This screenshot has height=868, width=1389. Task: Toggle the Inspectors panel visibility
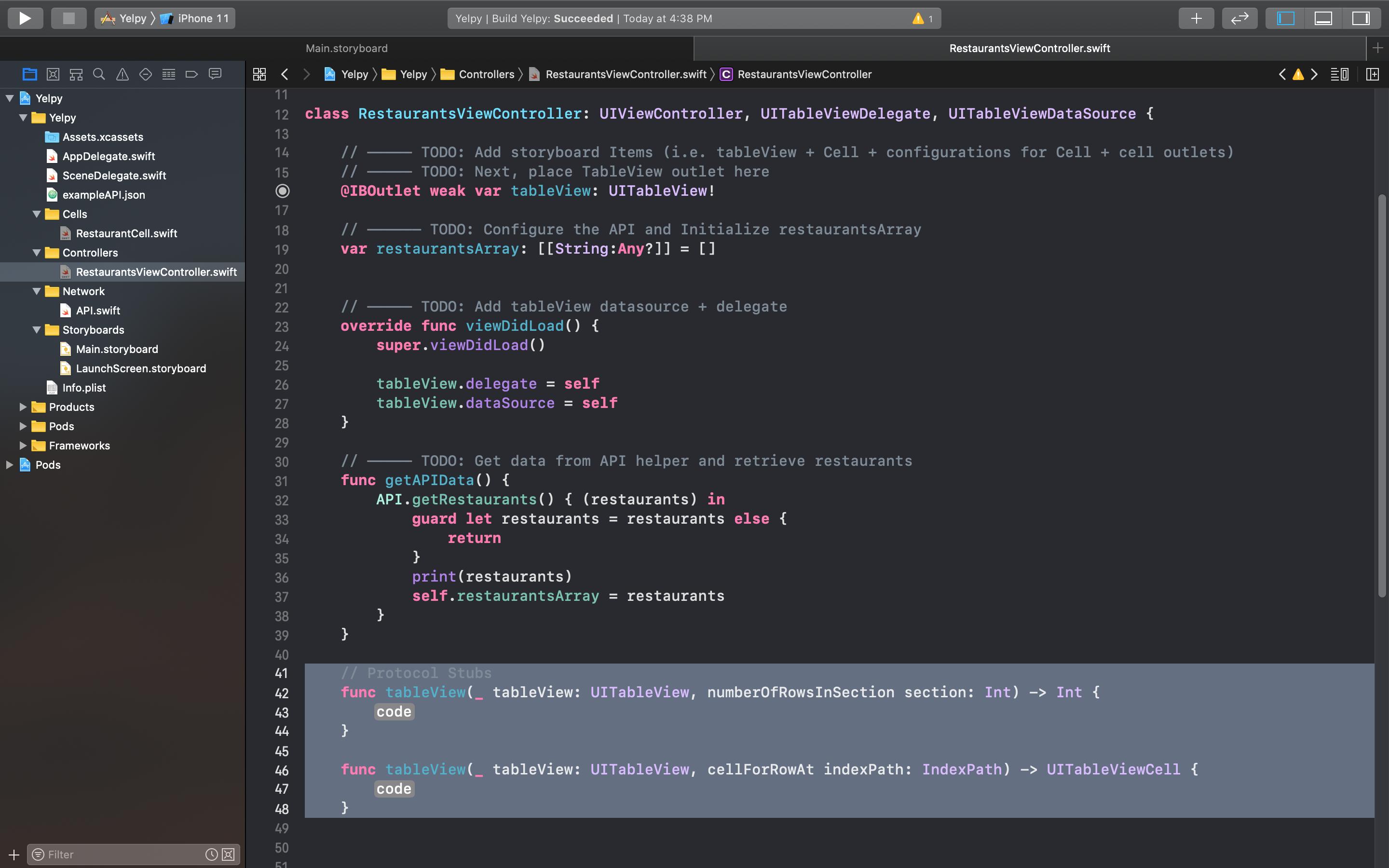[x=1361, y=18]
